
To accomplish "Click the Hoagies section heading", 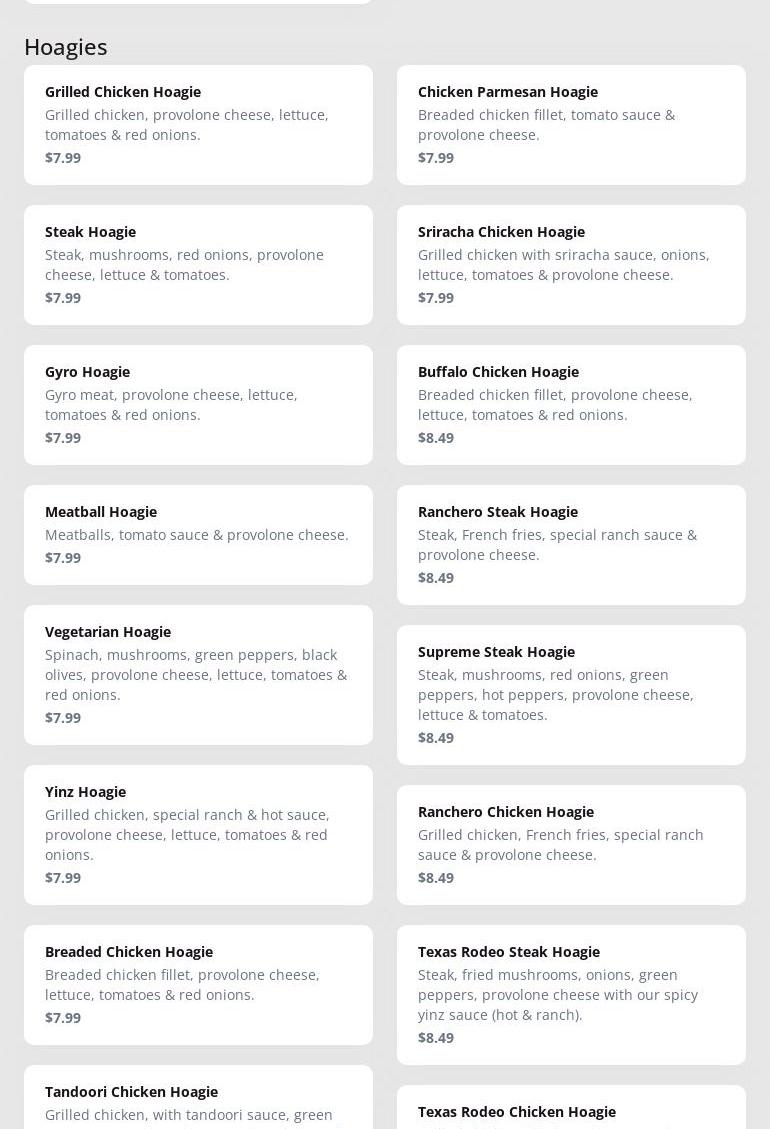I will (x=66, y=47).
